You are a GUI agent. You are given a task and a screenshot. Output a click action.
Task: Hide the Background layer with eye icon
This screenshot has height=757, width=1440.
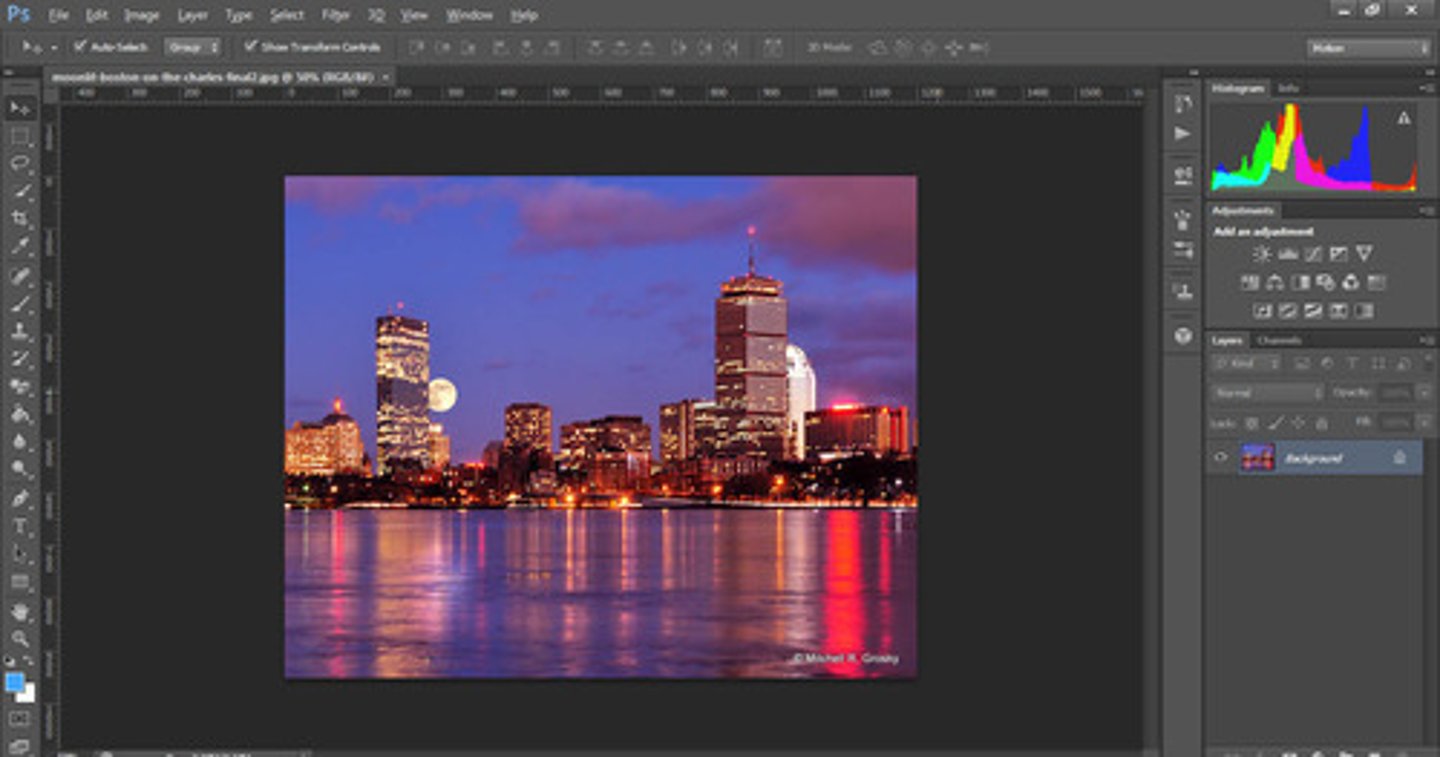[1220, 458]
